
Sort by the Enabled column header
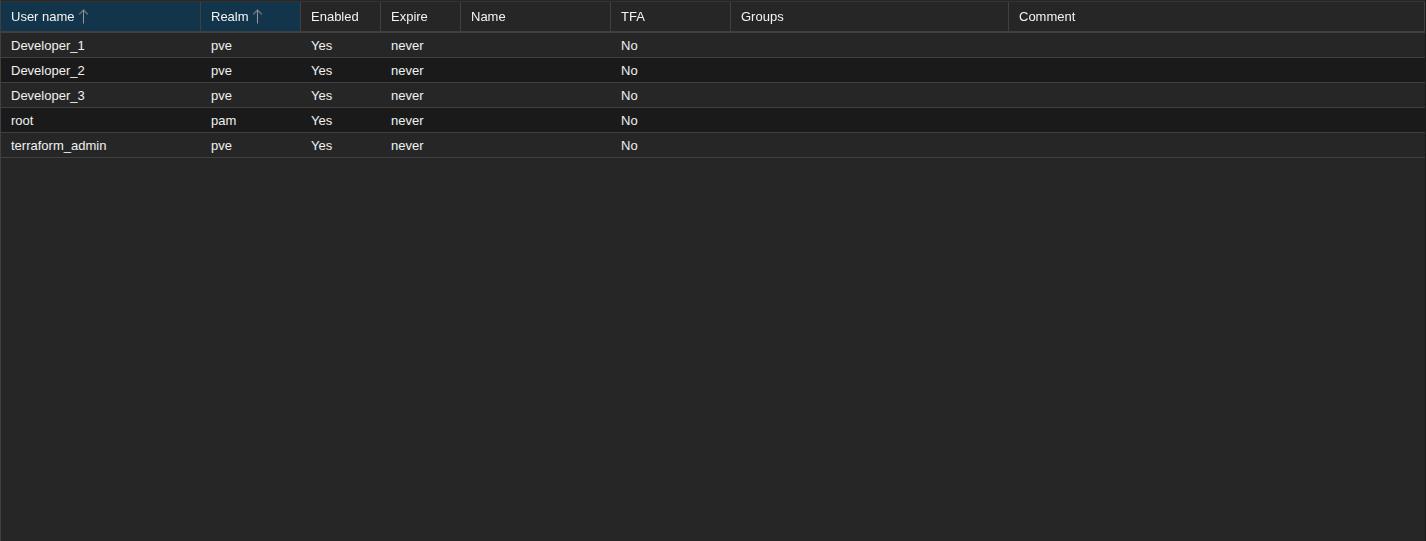pos(334,16)
